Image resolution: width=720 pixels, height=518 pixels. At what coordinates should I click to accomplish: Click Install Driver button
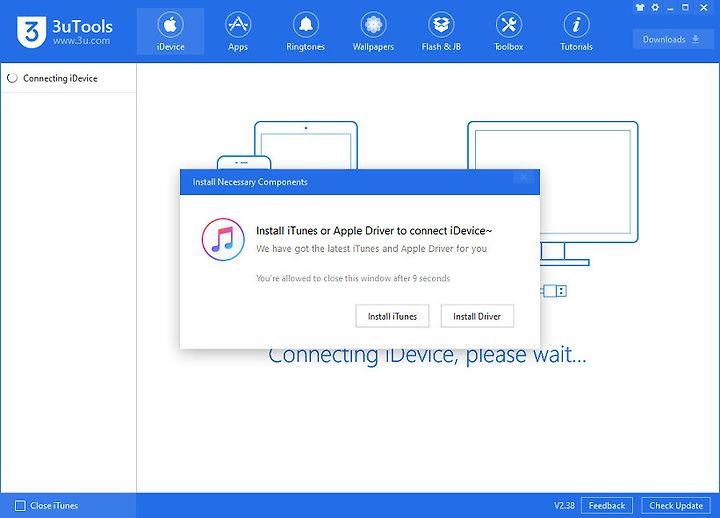(x=477, y=316)
